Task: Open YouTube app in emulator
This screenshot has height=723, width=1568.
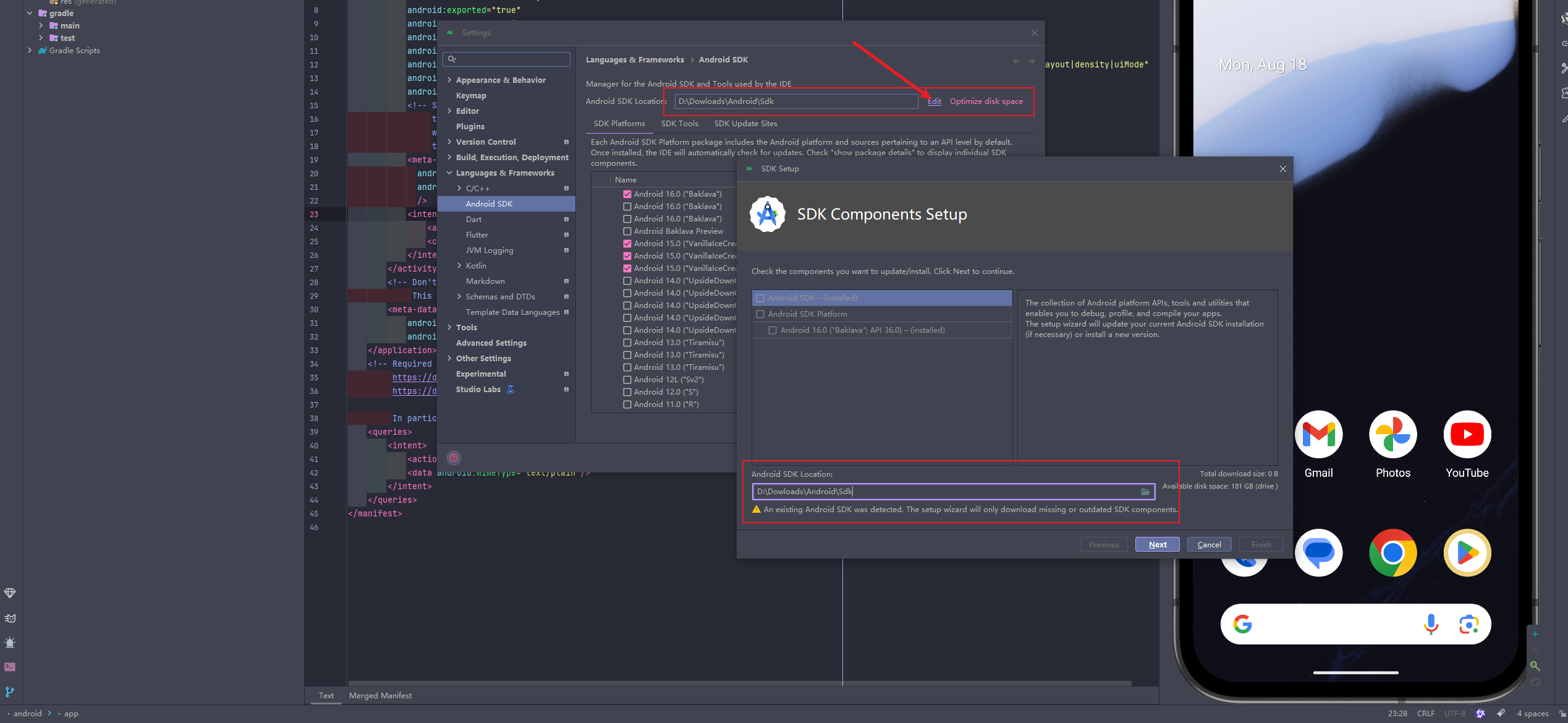Action: (x=1467, y=435)
